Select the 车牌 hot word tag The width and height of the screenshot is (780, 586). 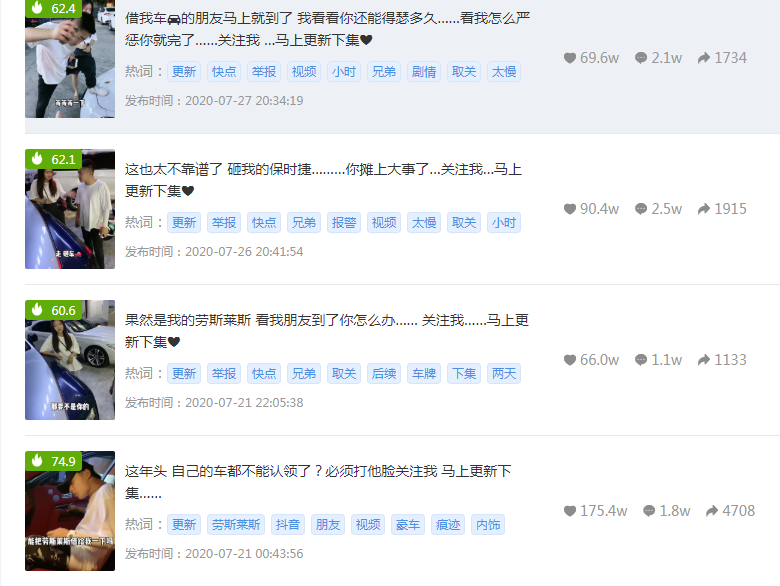(424, 374)
